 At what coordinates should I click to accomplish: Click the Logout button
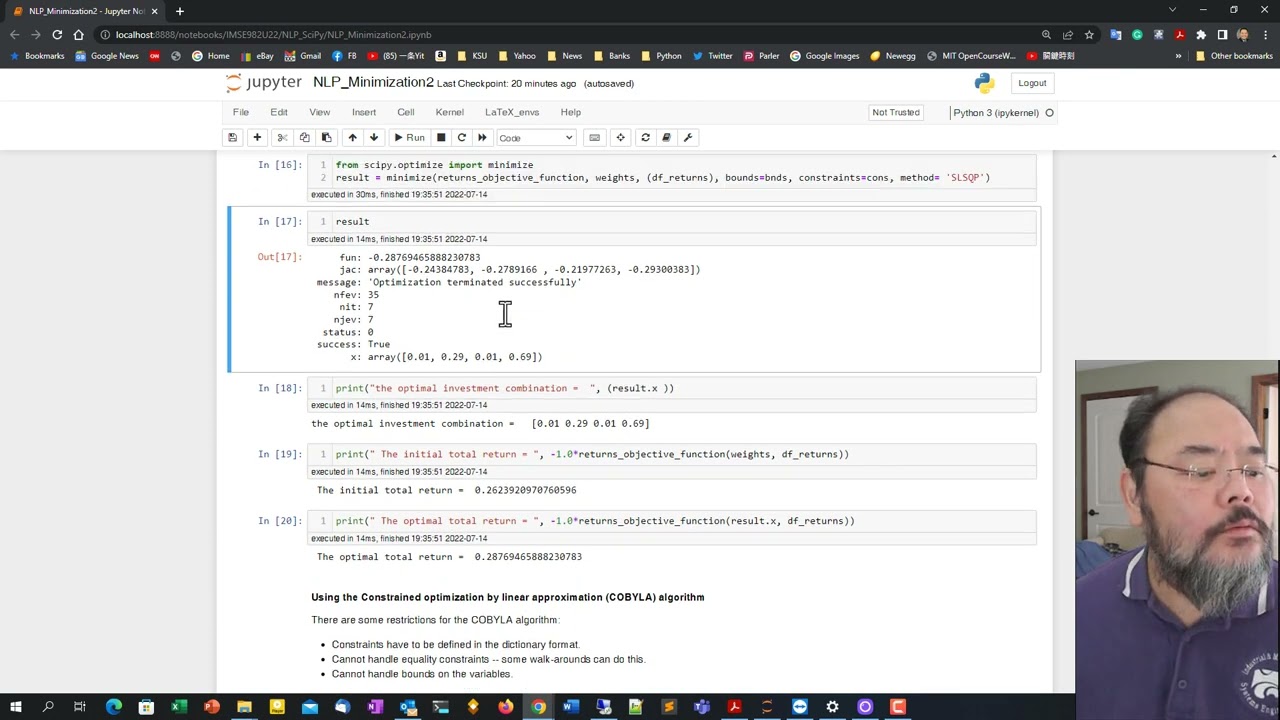tap(1032, 83)
